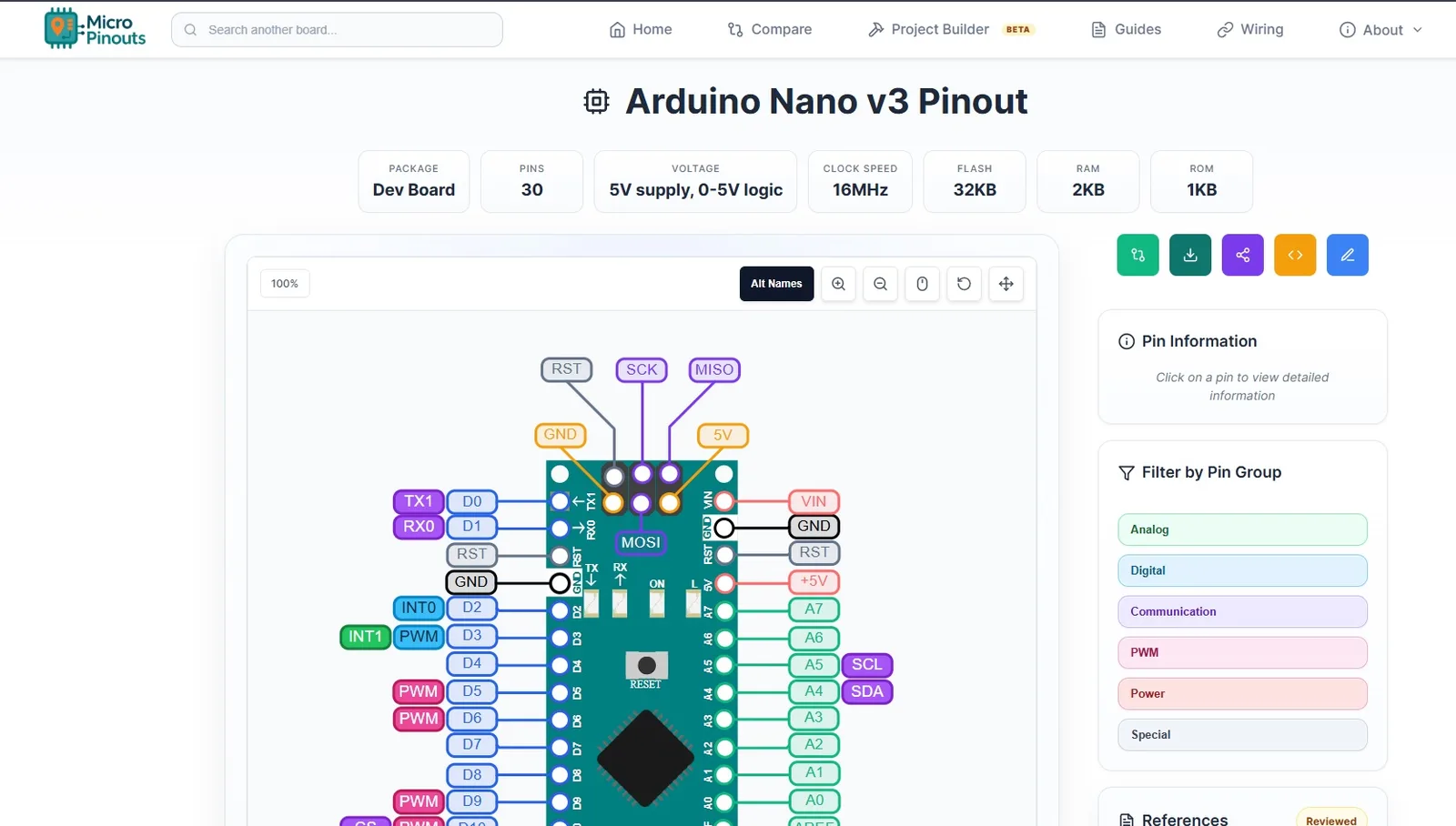Click inside the board search field
The height and width of the screenshot is (826, 1456).
pyautogui.click(x=337, y=30)
